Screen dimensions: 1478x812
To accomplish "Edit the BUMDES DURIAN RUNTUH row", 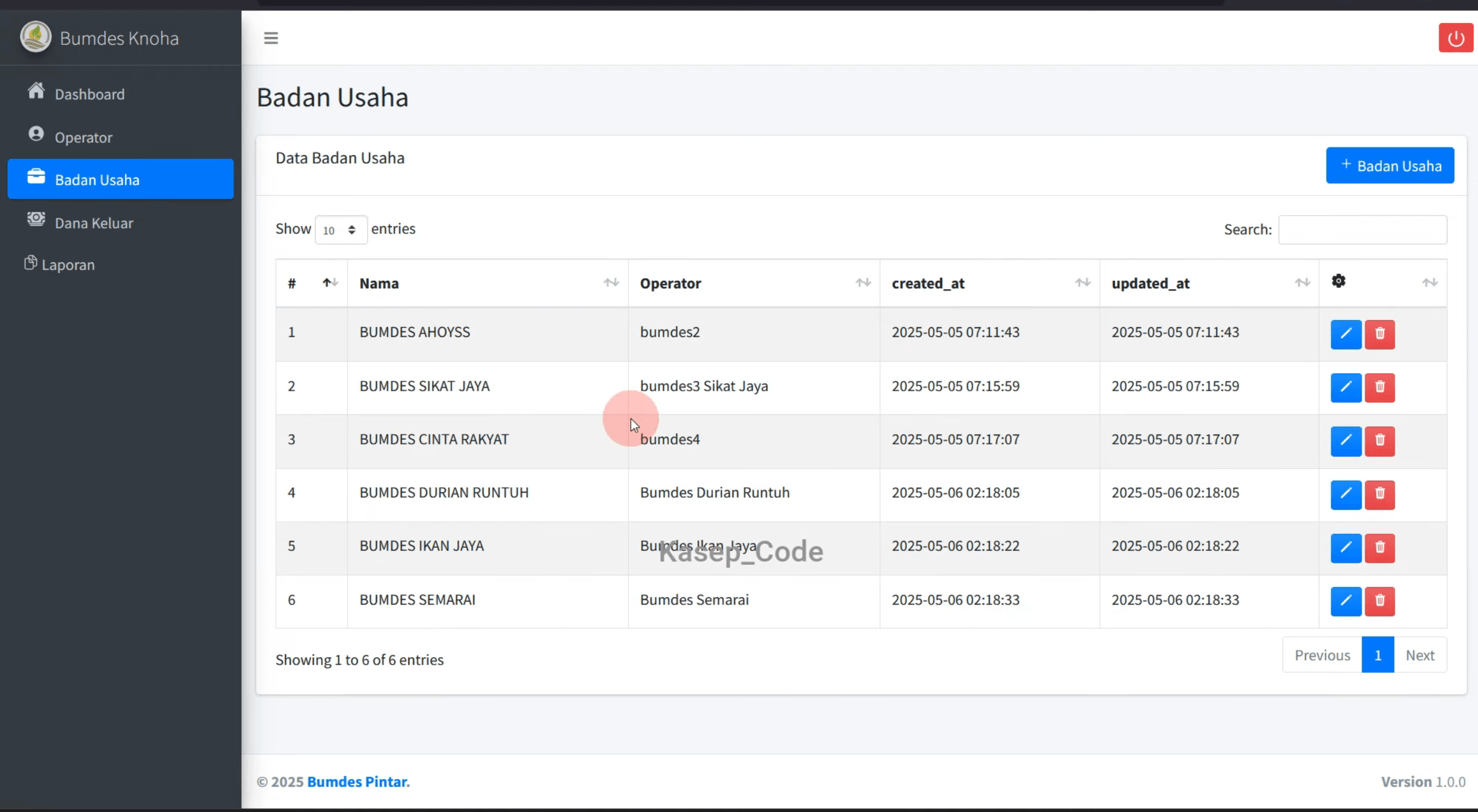I will pyautogui.click(x=1346, y=494).
